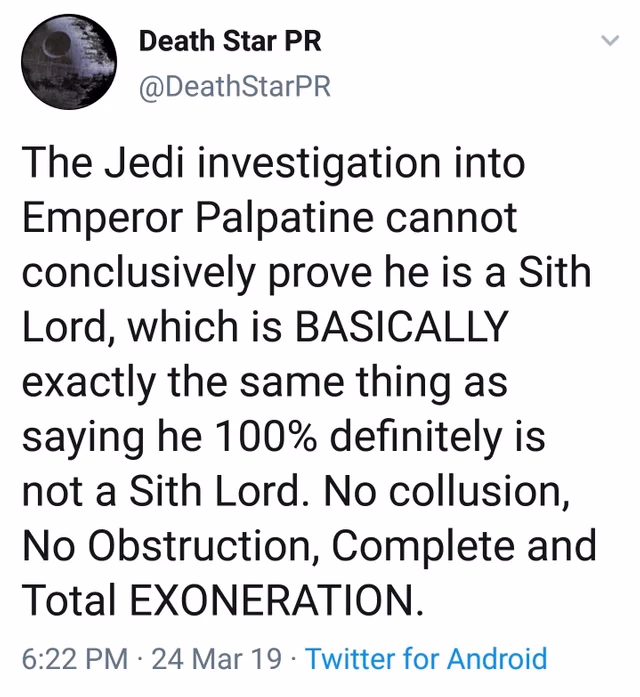640x697 pixels.
Task: Click the text 'The Jedi investigation into'
Action: pos(274,162)
